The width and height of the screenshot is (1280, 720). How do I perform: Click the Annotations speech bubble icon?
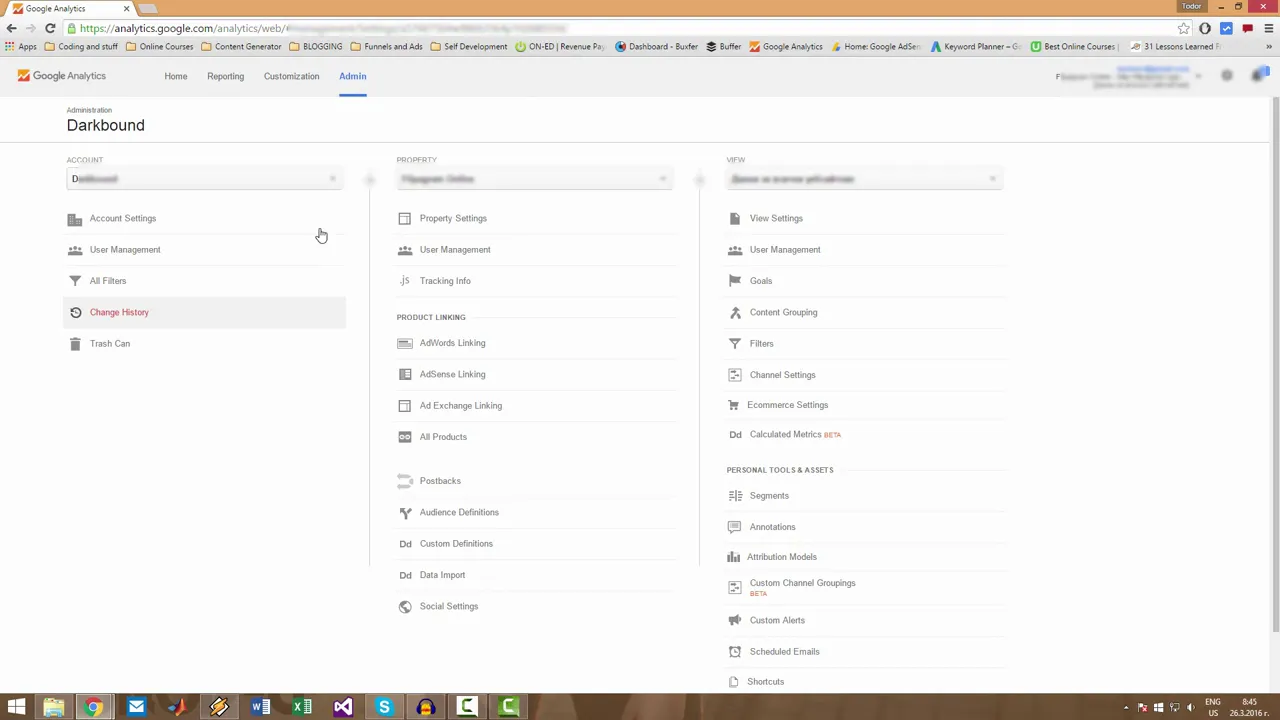click(735, 527)
